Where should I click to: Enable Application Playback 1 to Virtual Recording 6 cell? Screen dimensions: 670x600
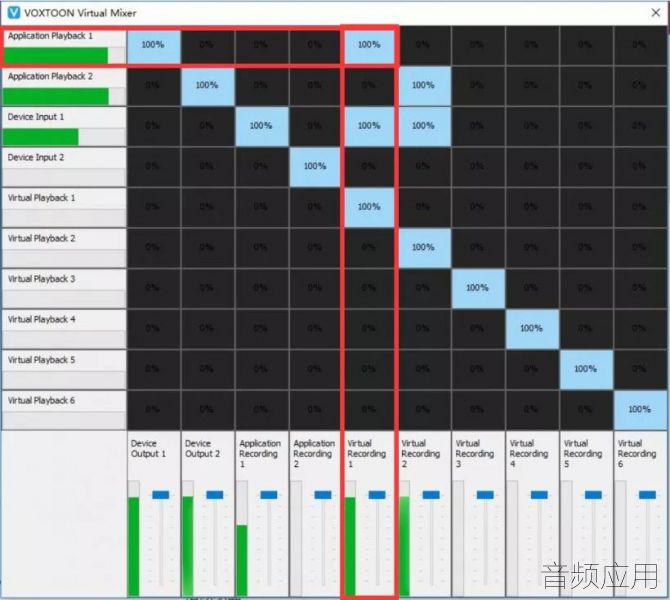(640, 44)
